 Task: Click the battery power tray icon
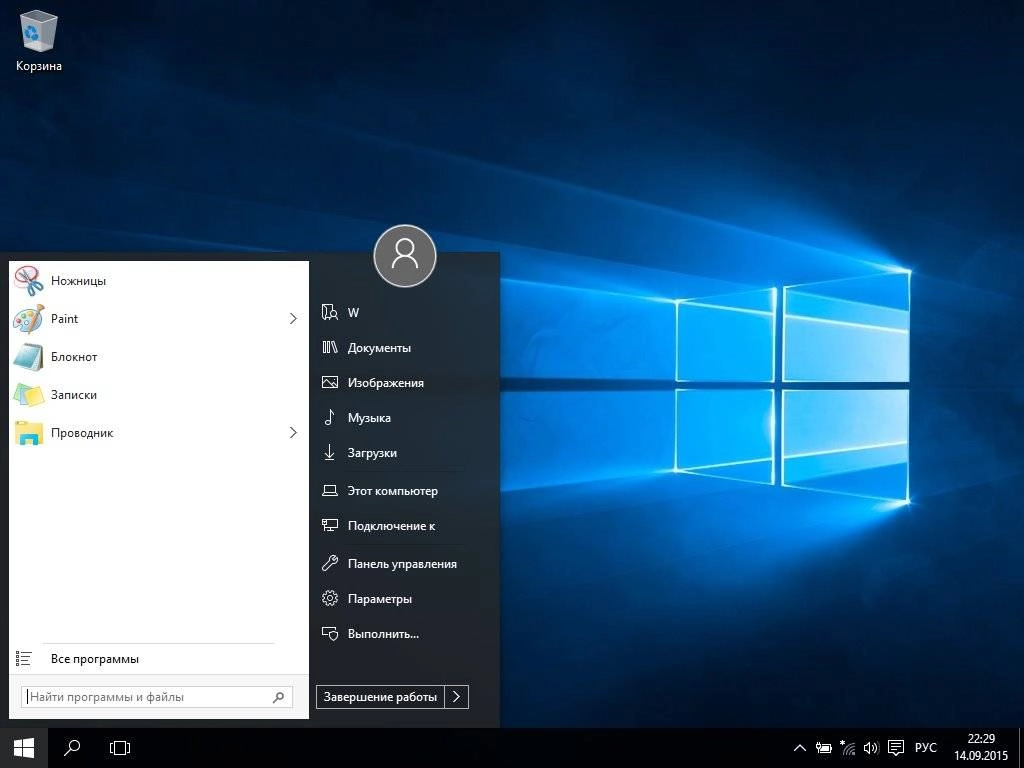pyautogui.click(x=824, y=748)
